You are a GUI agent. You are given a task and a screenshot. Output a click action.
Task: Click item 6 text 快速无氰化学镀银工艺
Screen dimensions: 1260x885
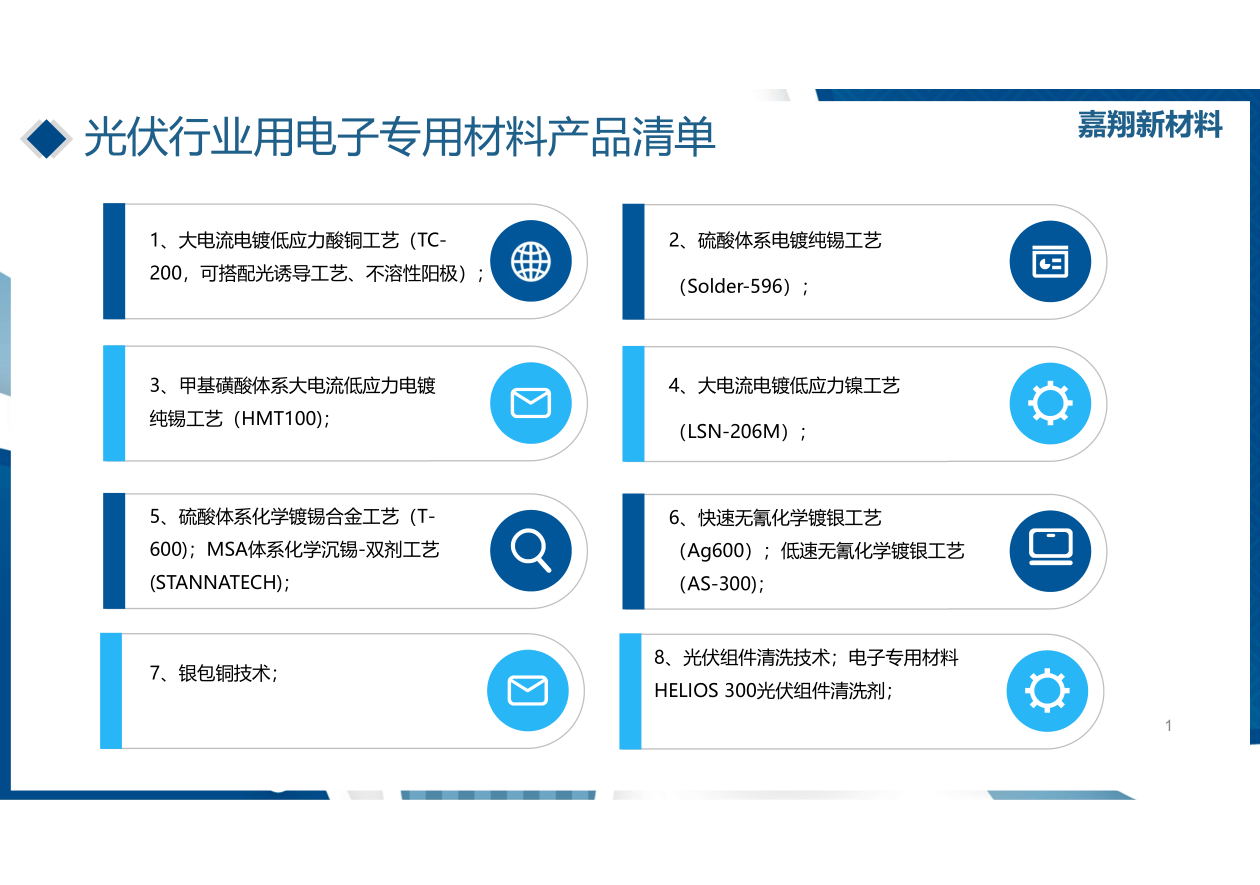(x=776, y=518)
